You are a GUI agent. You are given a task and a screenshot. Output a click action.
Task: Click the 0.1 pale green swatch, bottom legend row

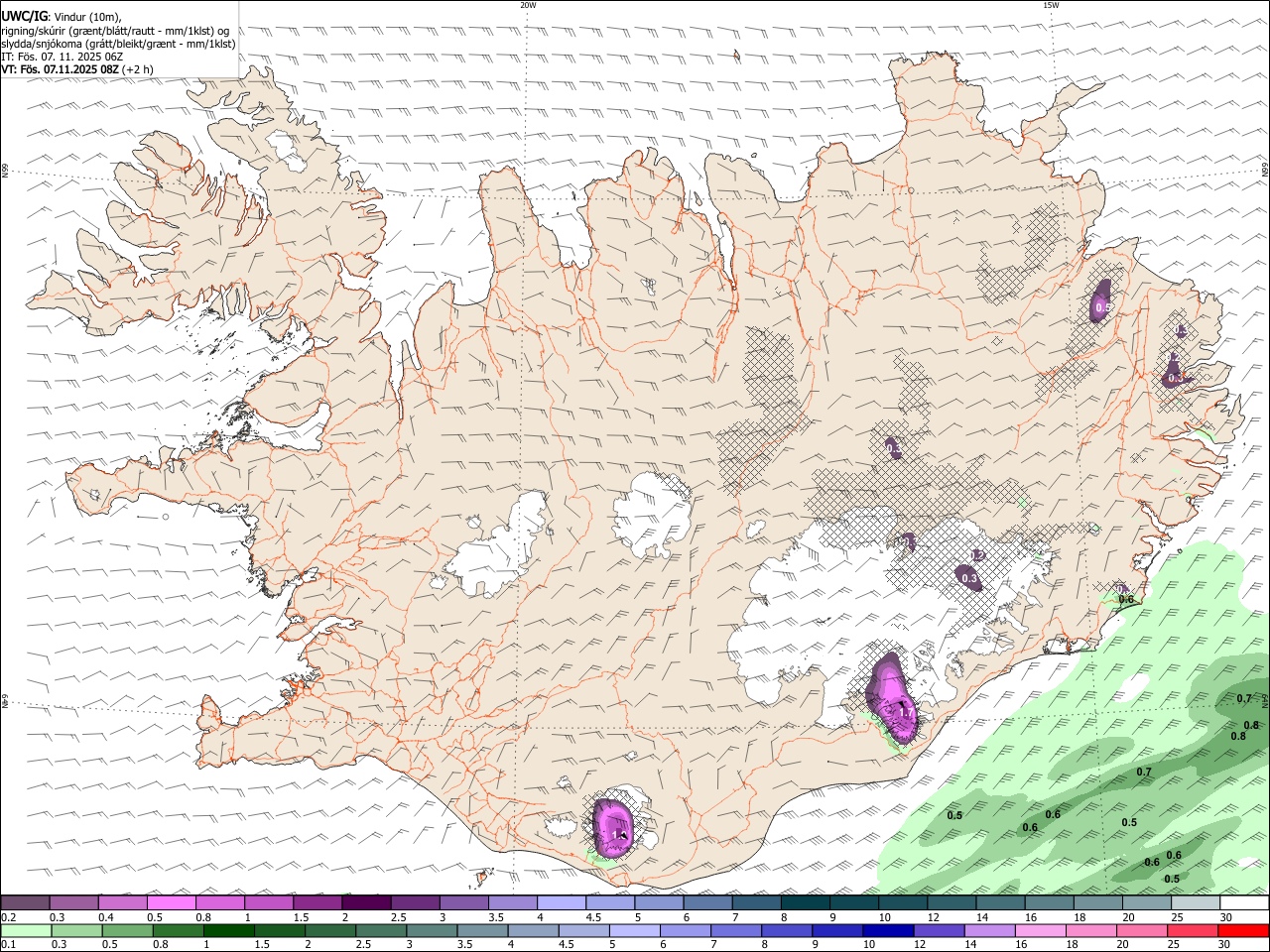[26, 930]
